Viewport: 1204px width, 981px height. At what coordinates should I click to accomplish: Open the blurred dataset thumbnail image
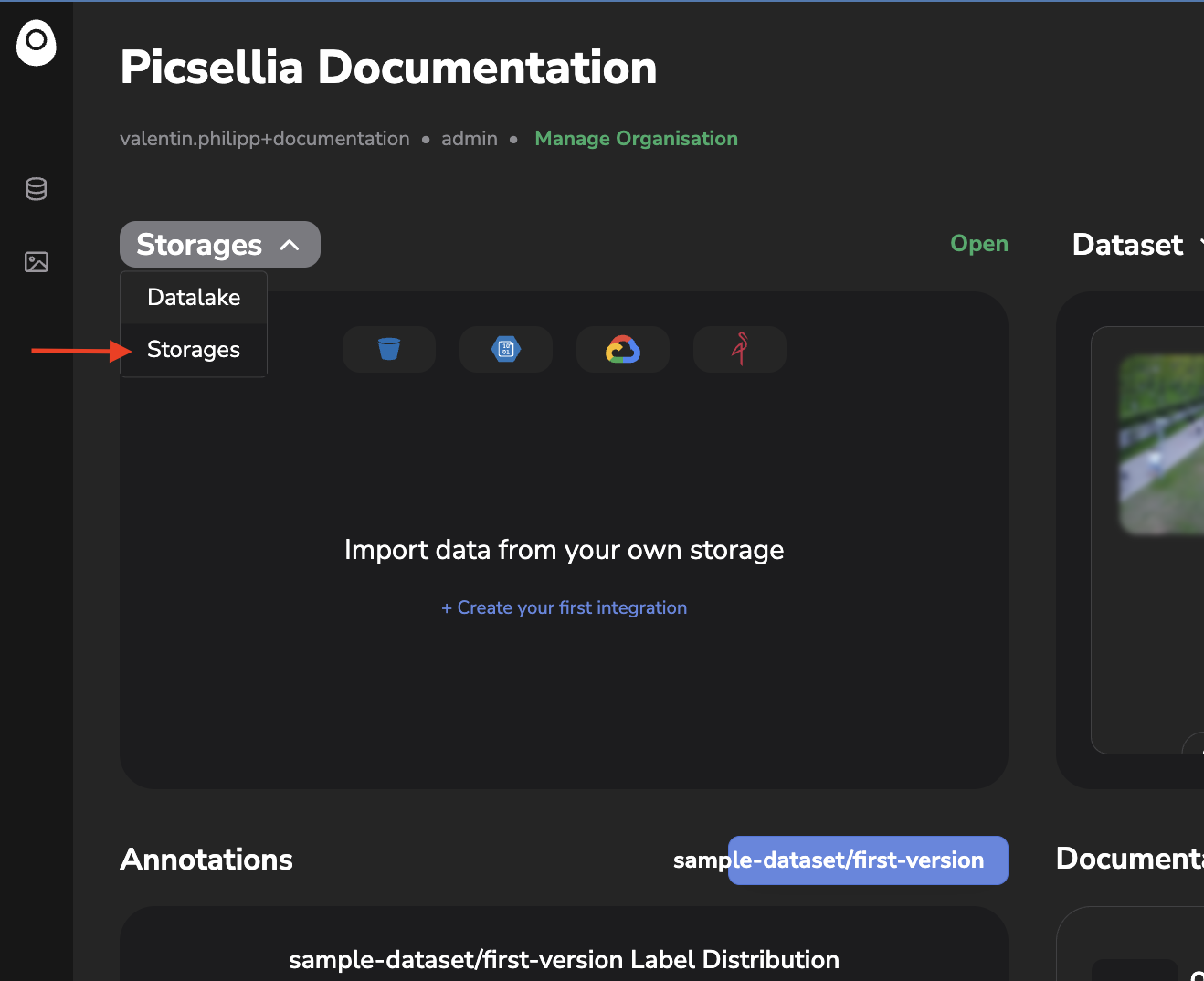1161,445
